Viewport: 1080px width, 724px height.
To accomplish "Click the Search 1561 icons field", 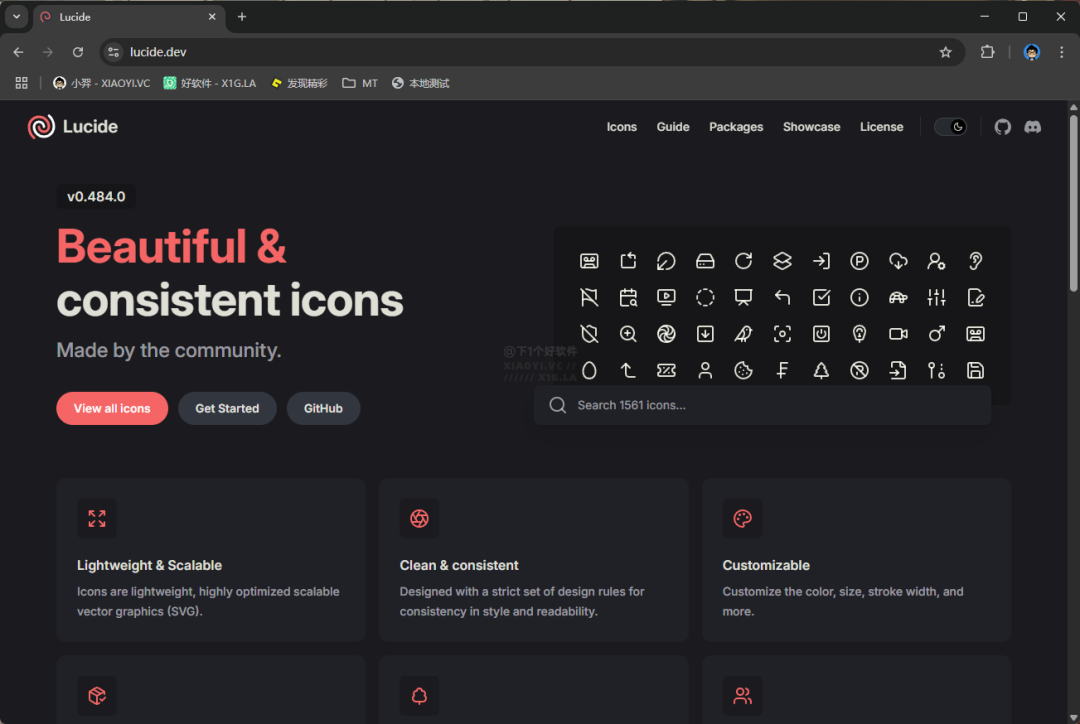I will [x=762, y=405].
